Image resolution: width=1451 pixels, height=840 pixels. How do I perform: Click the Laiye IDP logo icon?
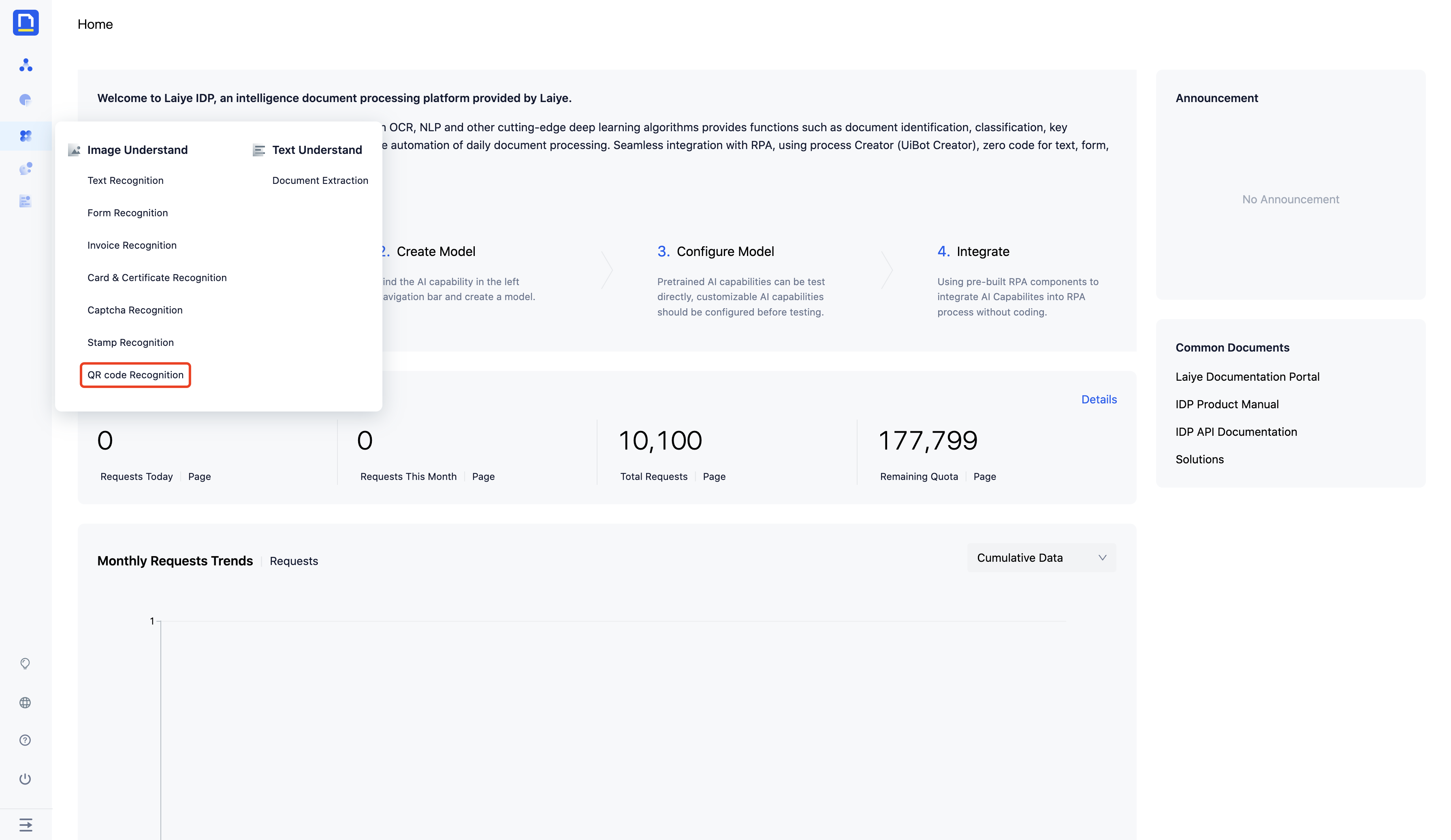26,23
